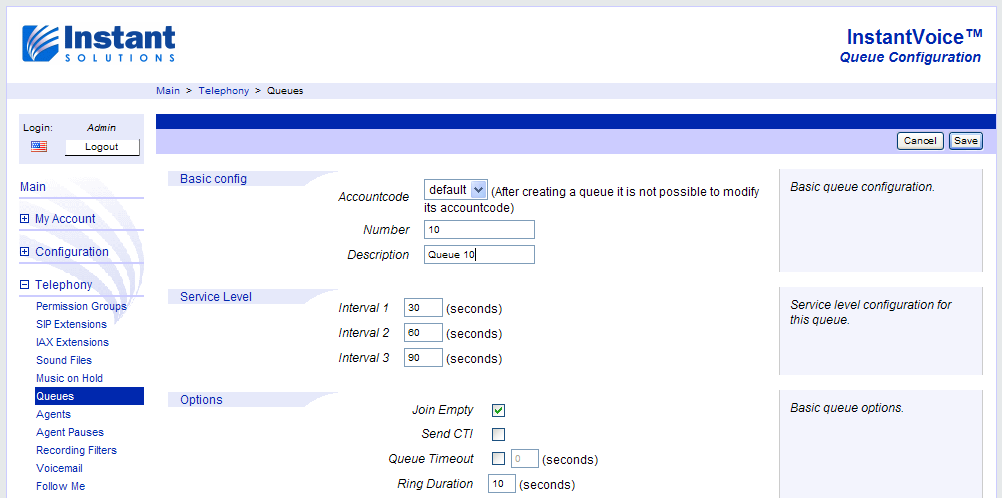Click the queue Number input field
Viewport: 1002px width, 498px height.
point(479,230)
